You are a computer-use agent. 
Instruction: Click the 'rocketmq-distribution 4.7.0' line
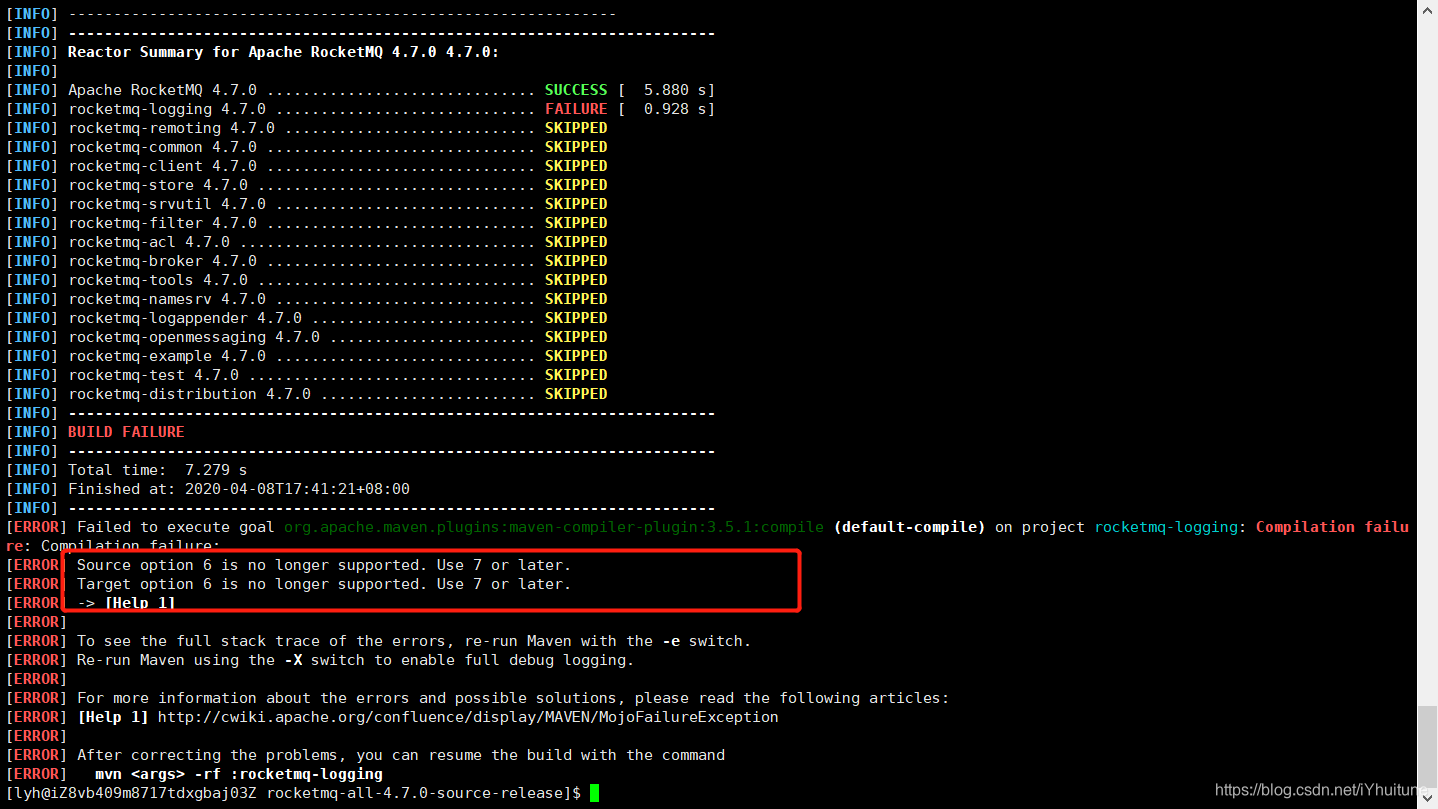pyautogui.click(x=307, y=394)
